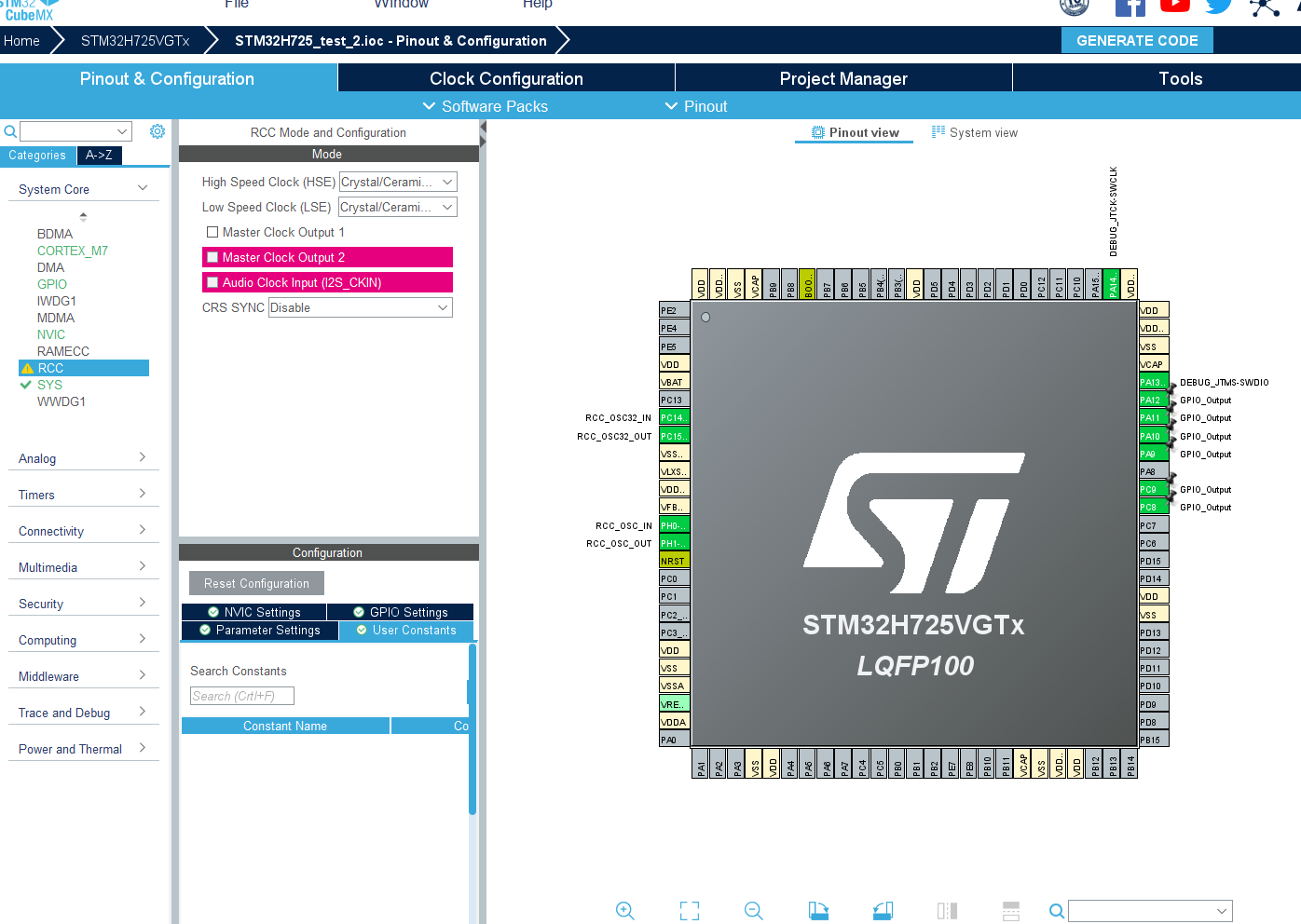Click the Search Constants input field
The height and width of the screenshot is (924, 1301).
(x=242, y=696)
